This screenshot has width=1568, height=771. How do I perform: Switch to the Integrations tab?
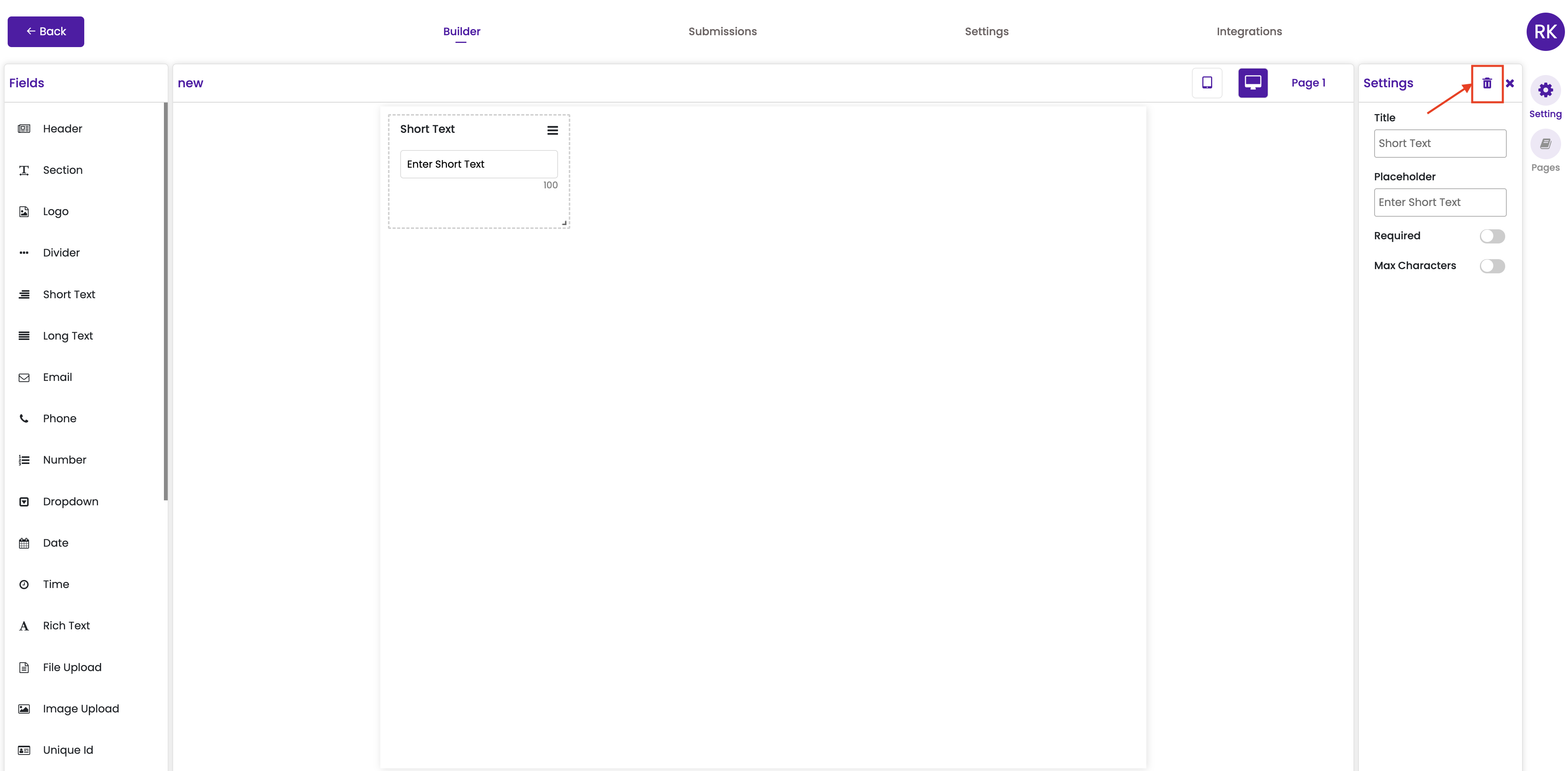tap(1249, 32)
